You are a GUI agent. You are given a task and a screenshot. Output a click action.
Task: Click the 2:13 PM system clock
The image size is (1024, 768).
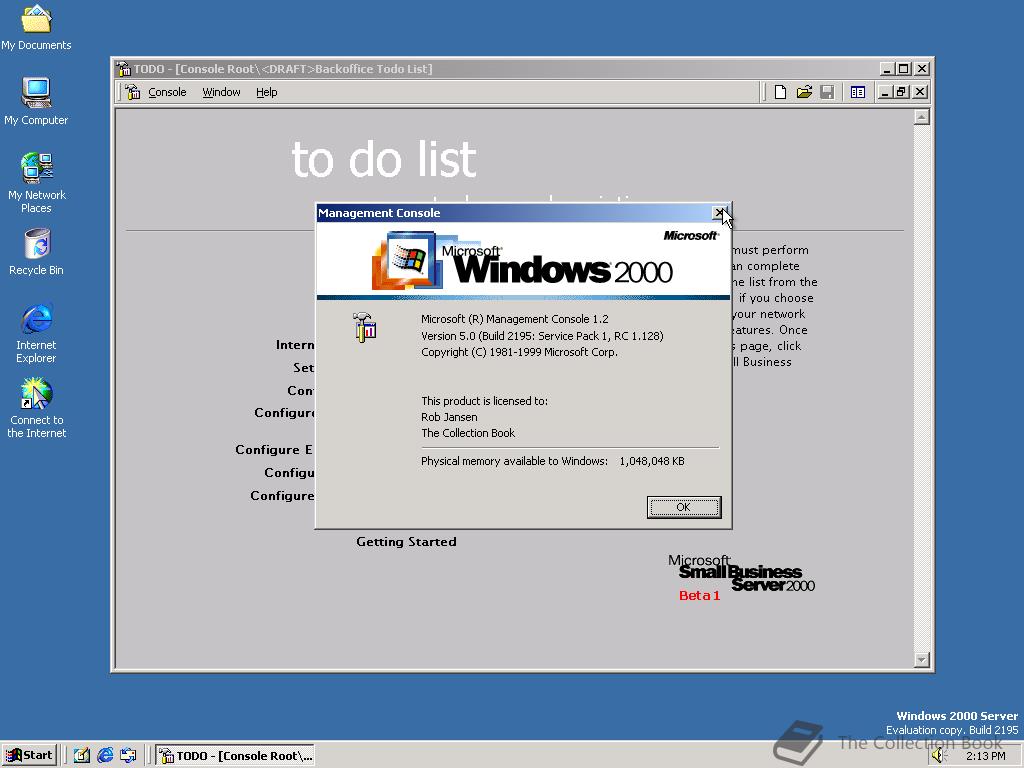coord(985,756)
